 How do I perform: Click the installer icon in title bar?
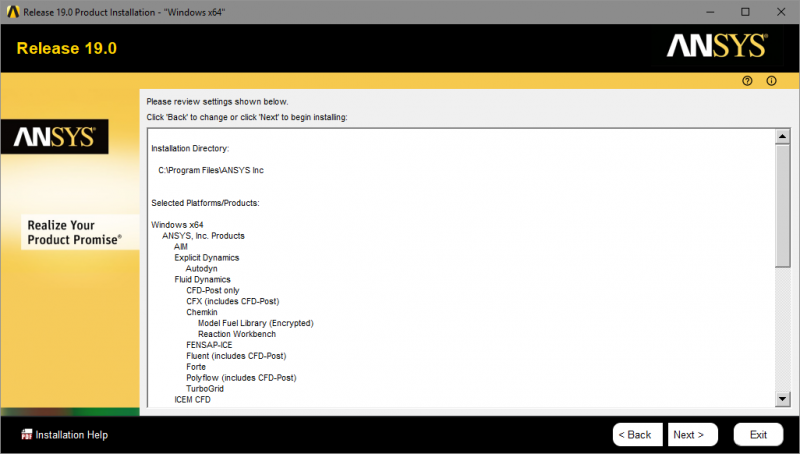click(x=11, y=11)
